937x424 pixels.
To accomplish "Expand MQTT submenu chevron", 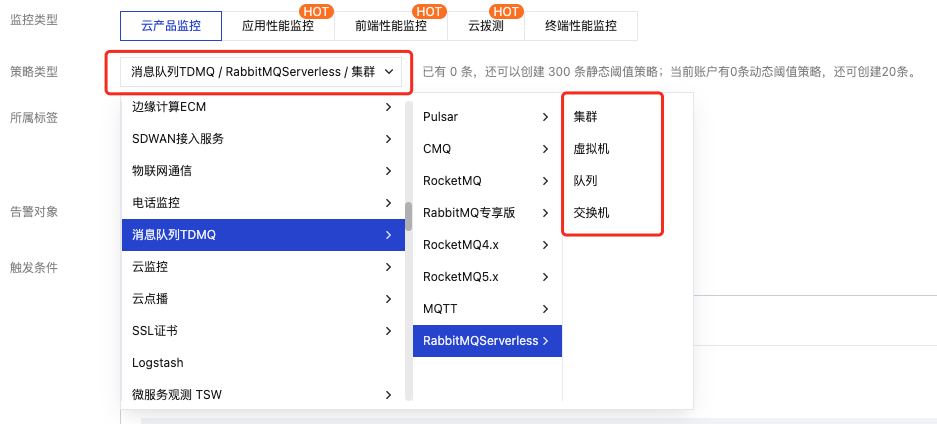I will click(545, 309).
